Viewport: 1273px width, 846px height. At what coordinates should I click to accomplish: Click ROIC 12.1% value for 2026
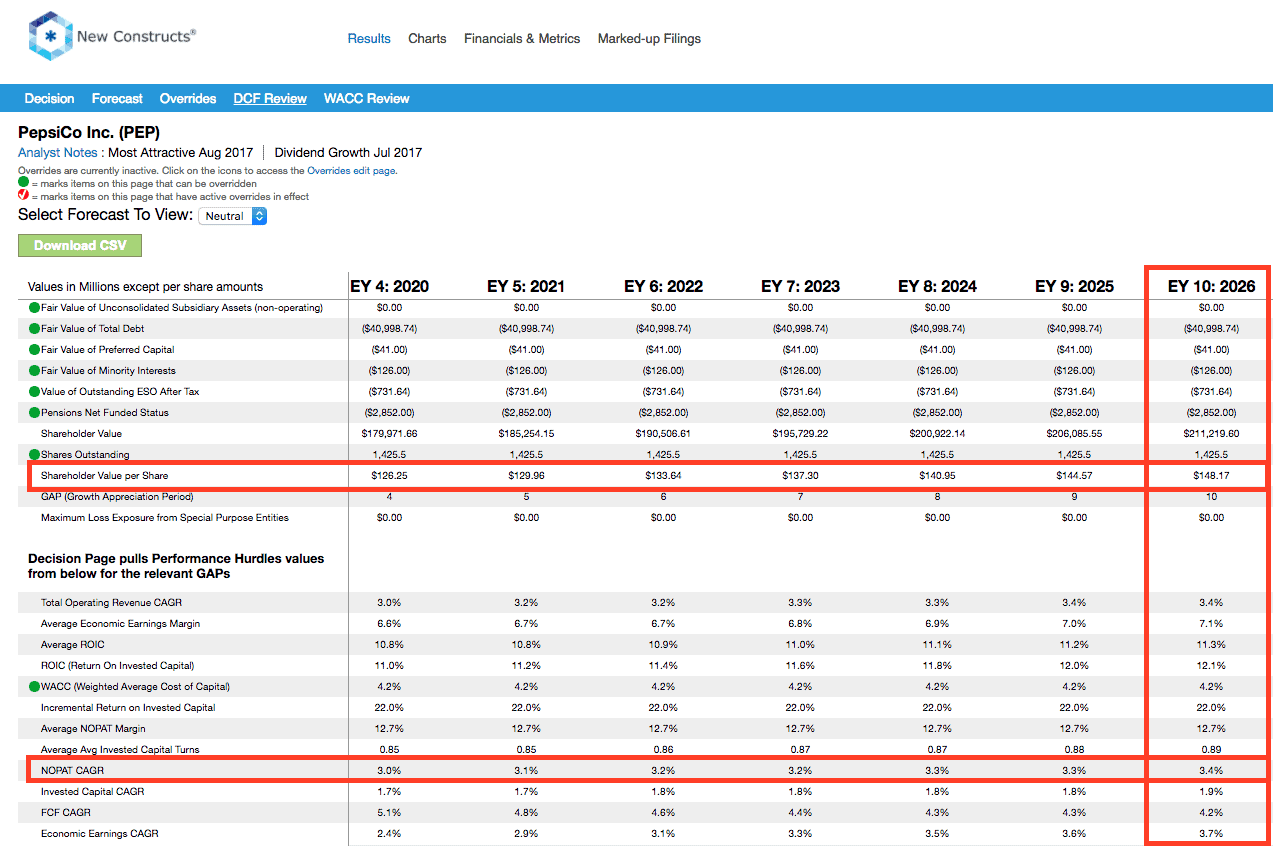(1211, 665)
